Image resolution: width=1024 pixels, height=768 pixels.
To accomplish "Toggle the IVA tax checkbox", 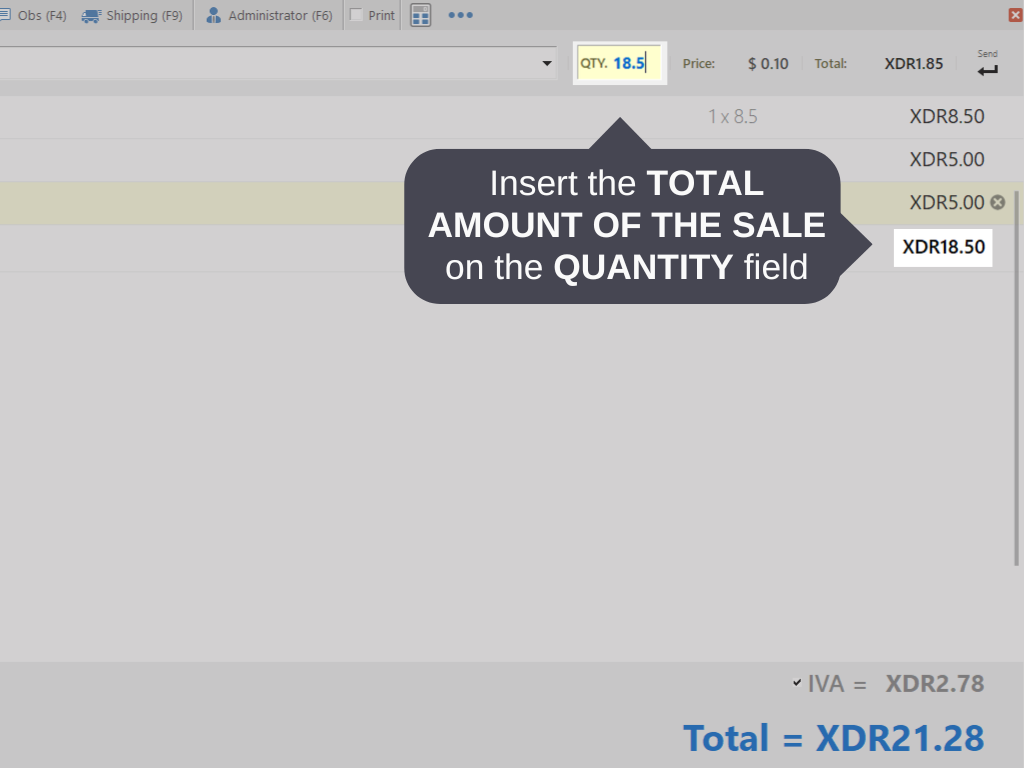I will pos(797,683).
